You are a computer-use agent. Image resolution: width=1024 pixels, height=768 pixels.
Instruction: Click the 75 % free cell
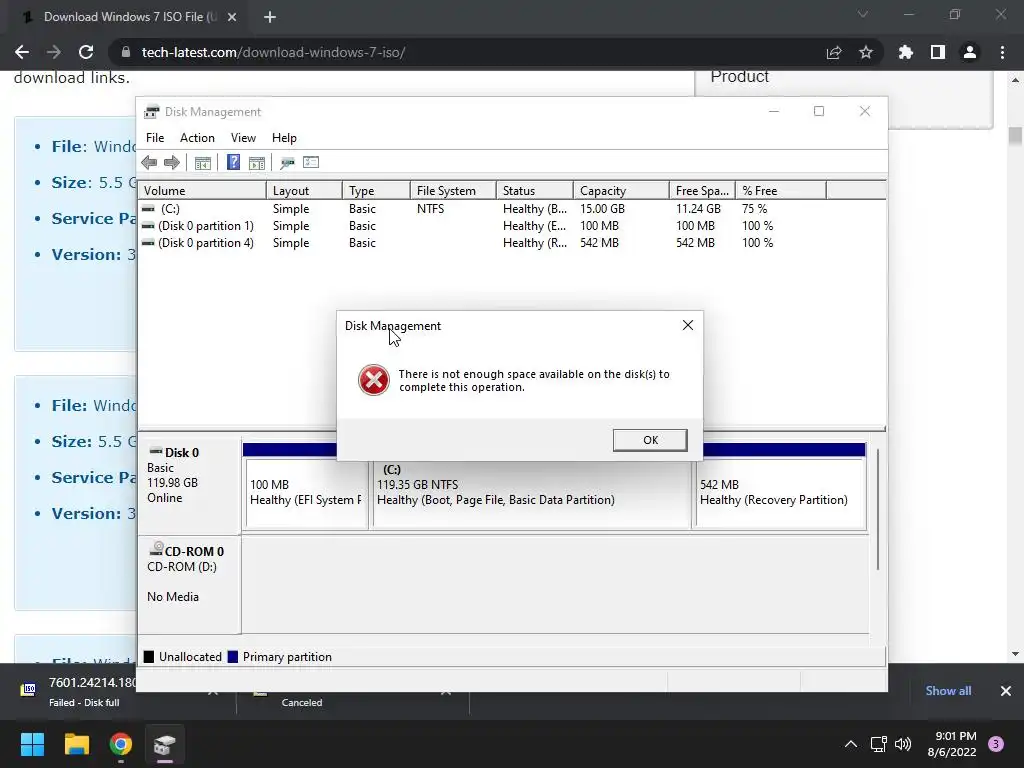(x=754, y=209)
